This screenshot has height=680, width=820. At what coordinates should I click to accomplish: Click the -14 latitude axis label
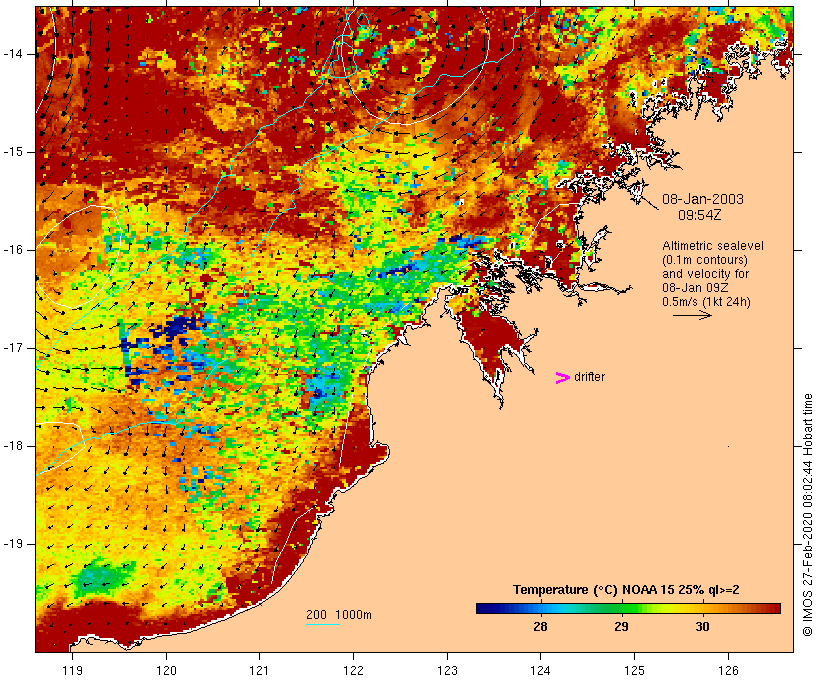point(13,54)
